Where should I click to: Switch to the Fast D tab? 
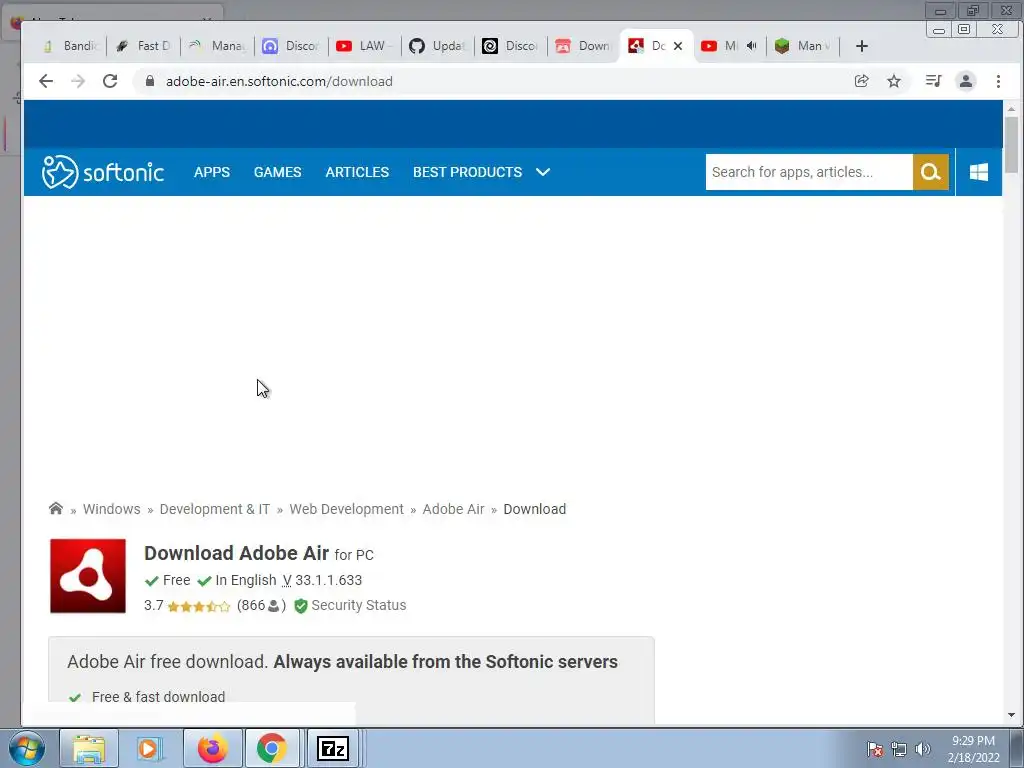tap(143, 46)
